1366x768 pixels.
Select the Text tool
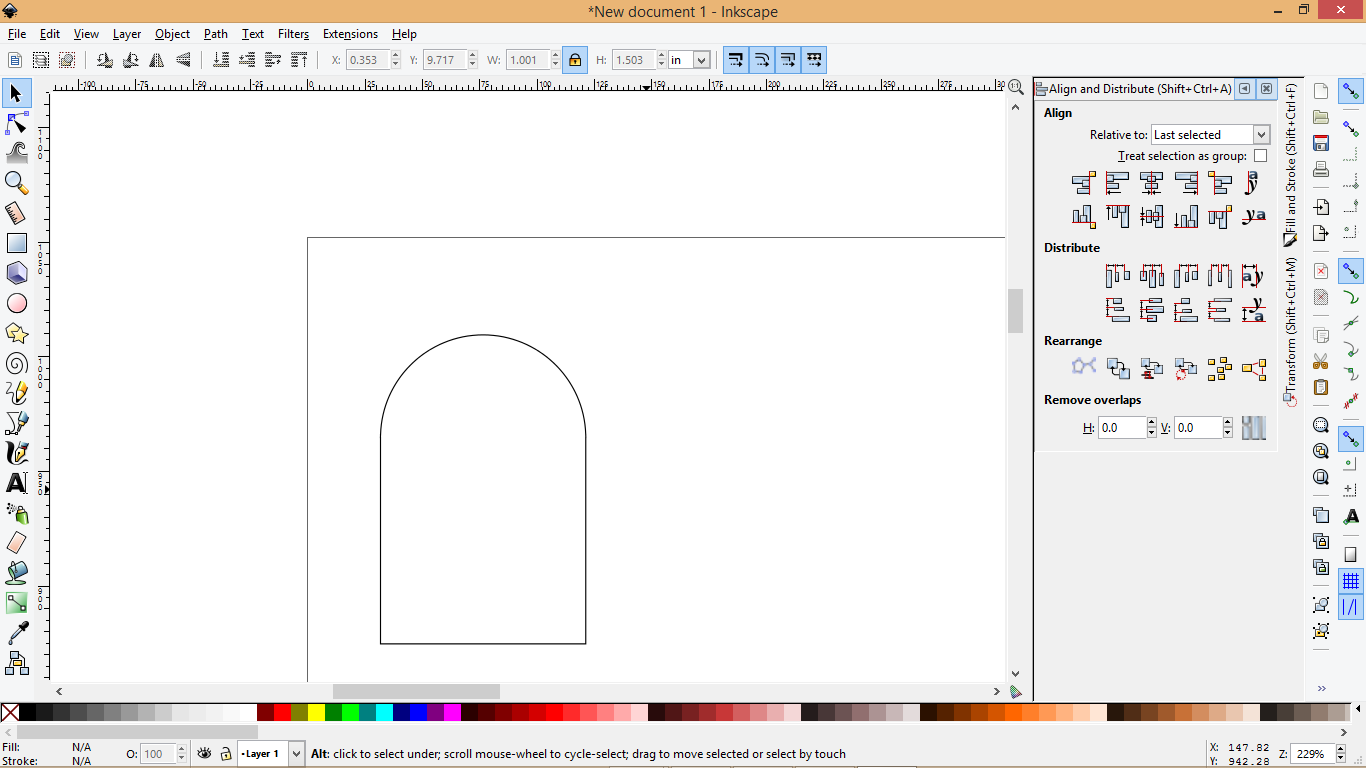(x=16, y=483)
